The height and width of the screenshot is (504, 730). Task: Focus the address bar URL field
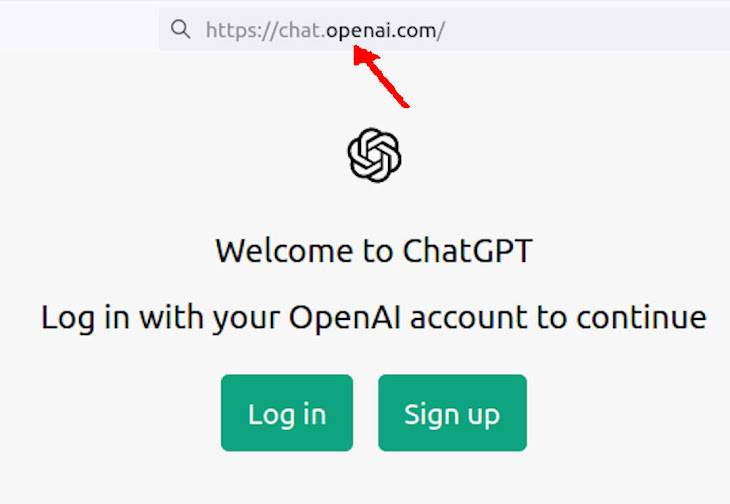(x=444, y=29)
